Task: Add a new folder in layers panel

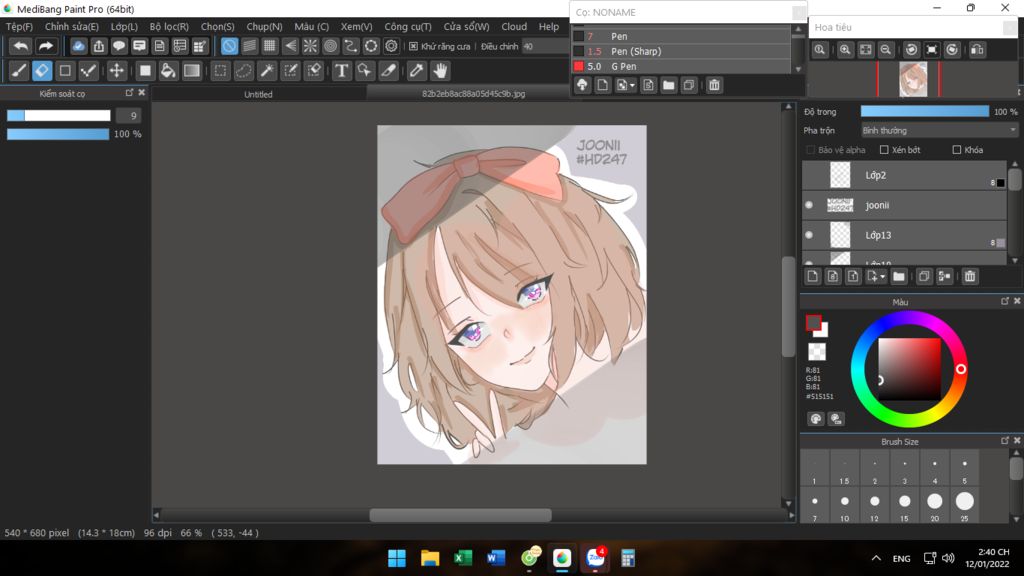Action: click(x=899, y=277)
